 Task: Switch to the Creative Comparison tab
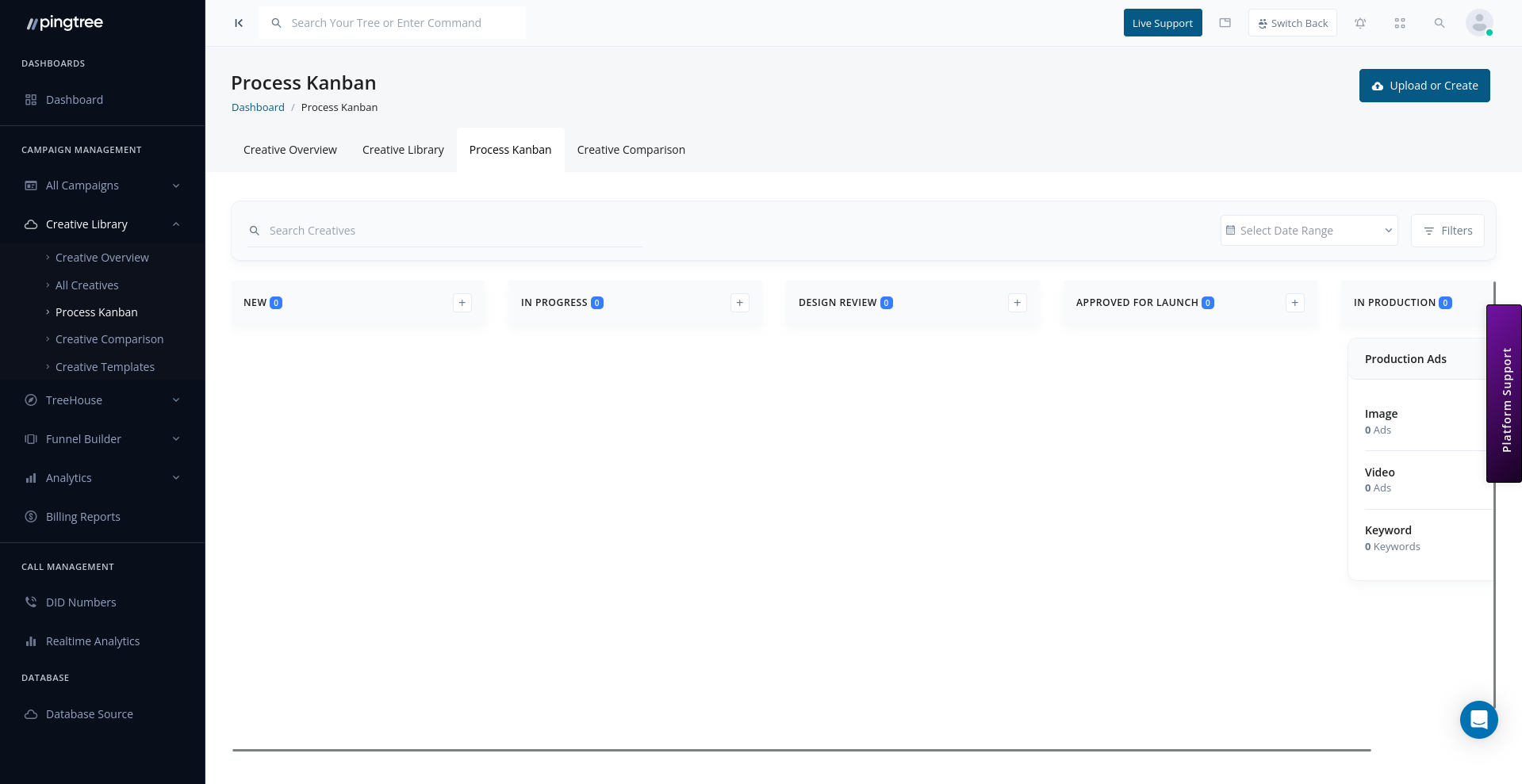[631, 150]
